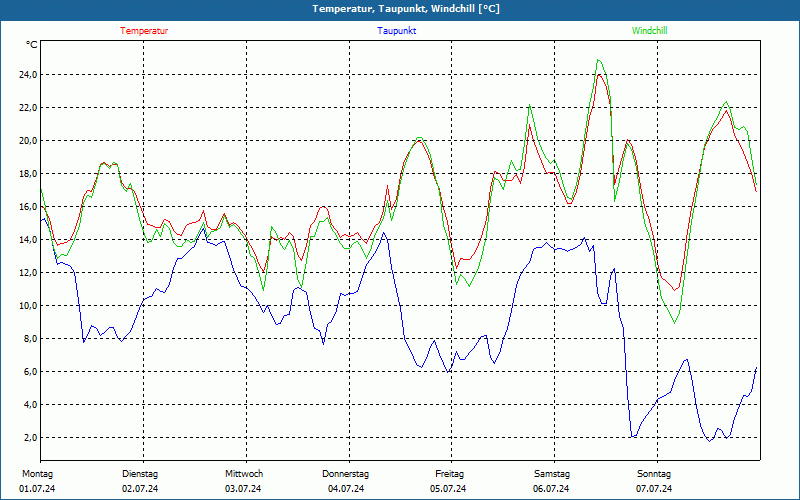The image size is (800, 500).
Task: Click the °C axis unit label
Action: (x=32, y=45)
